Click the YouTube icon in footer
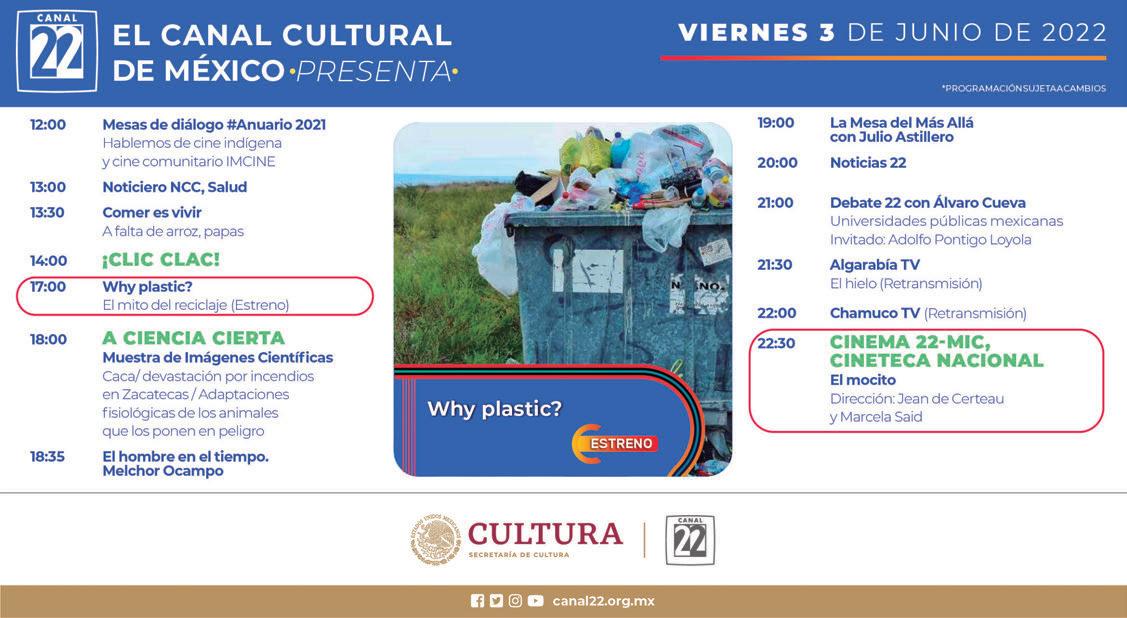Viewport: 1127px width, 618px height. pyautogui.click(x=535, y=601)
